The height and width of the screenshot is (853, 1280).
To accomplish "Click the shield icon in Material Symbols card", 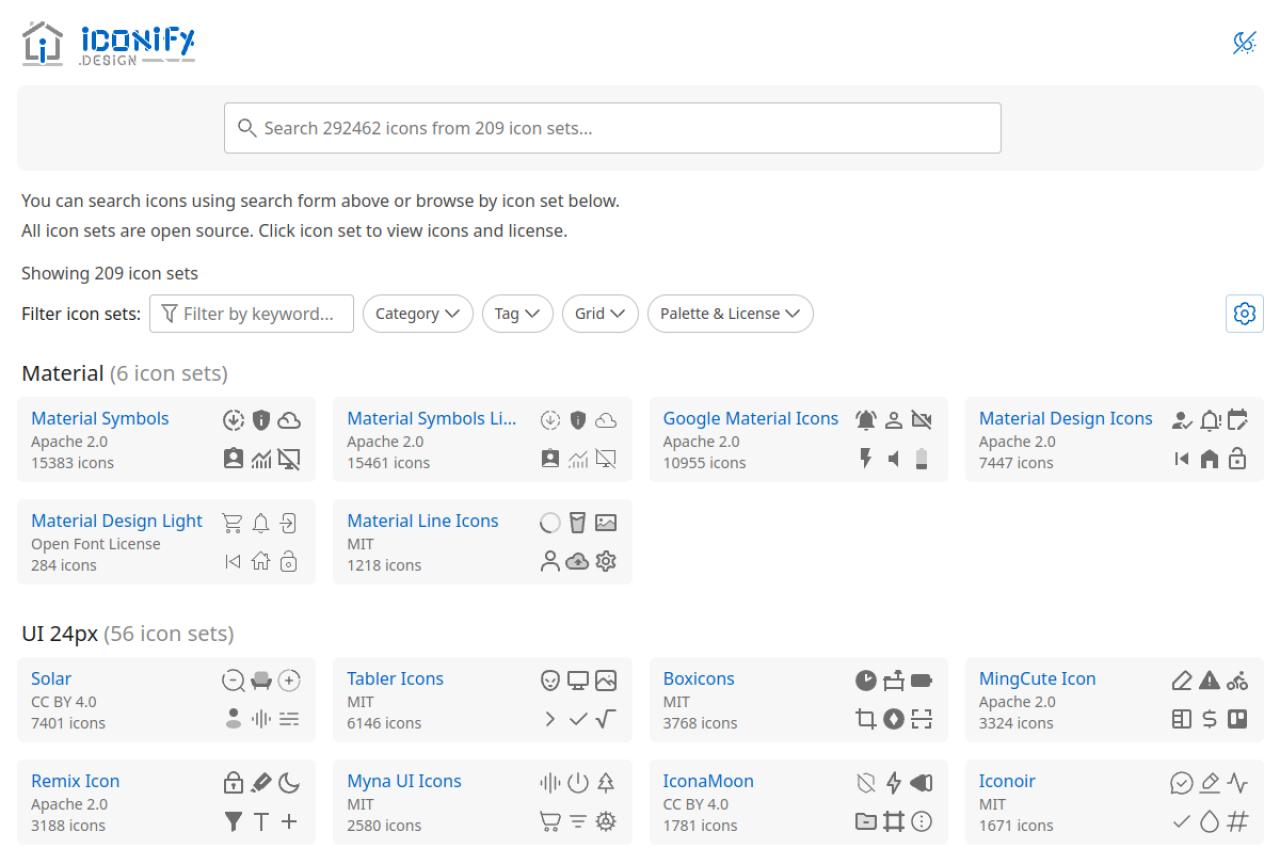I will (x=261, y=420).
